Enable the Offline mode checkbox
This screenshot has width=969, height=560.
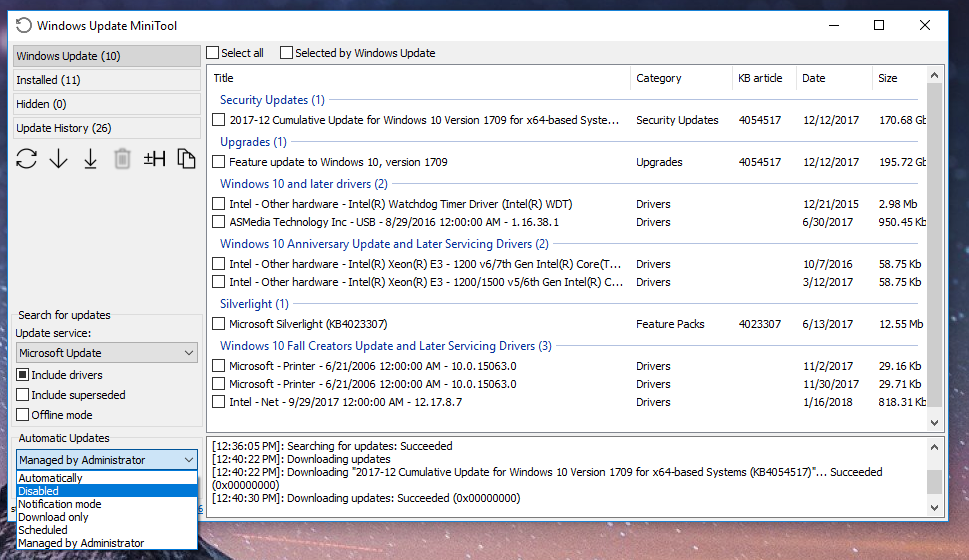23,415
